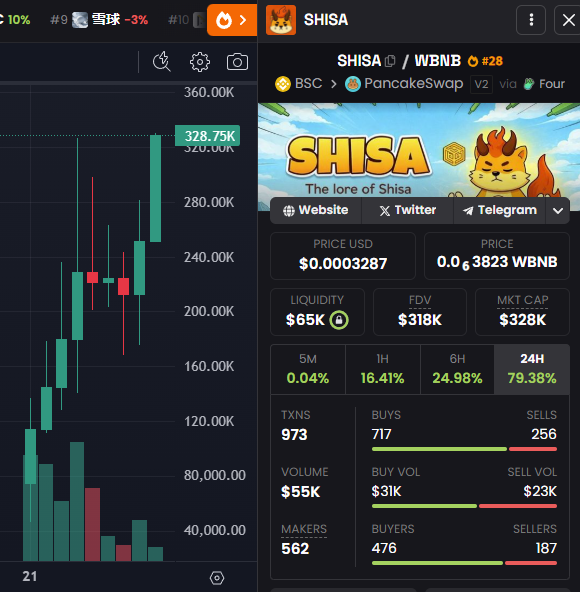Click the MKT CAP $328K box
This screenshot has width=580, height=592.
tap(522, 312)
